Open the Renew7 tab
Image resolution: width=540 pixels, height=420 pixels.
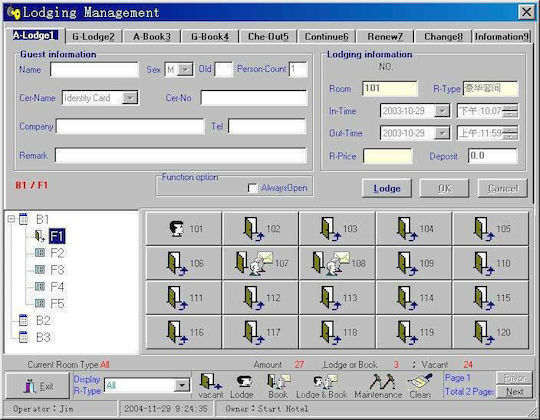pos(385,37)
